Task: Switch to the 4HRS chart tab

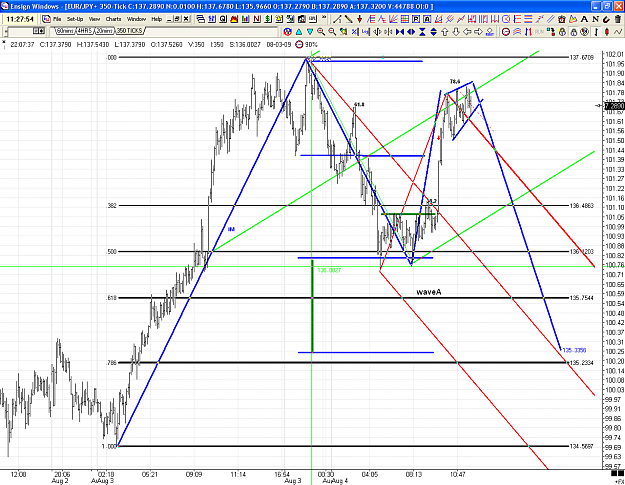Action: click(85, 31)
